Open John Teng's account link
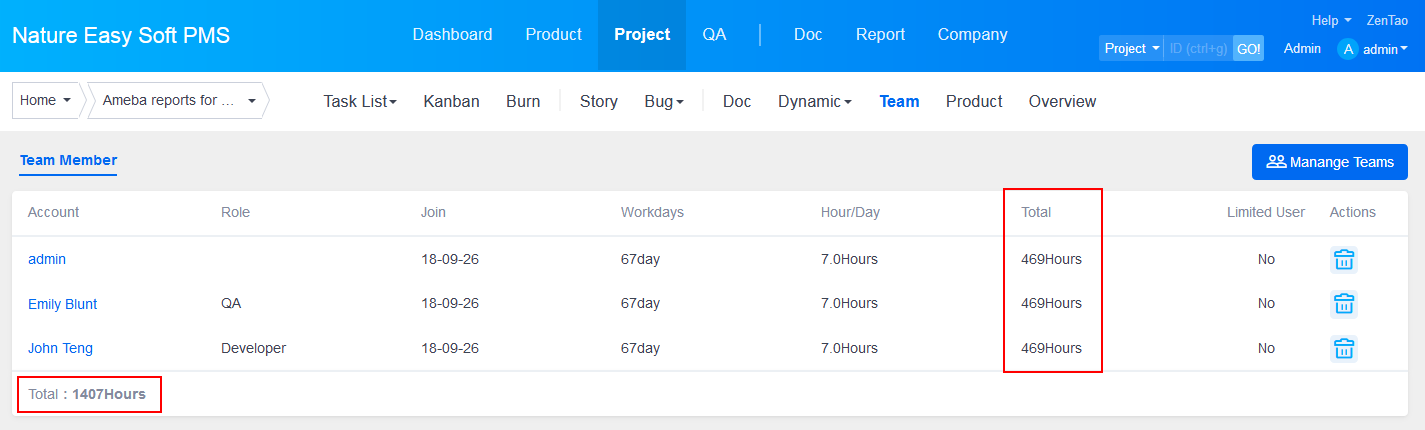1425x430 pixels. (x=60, y=348)
